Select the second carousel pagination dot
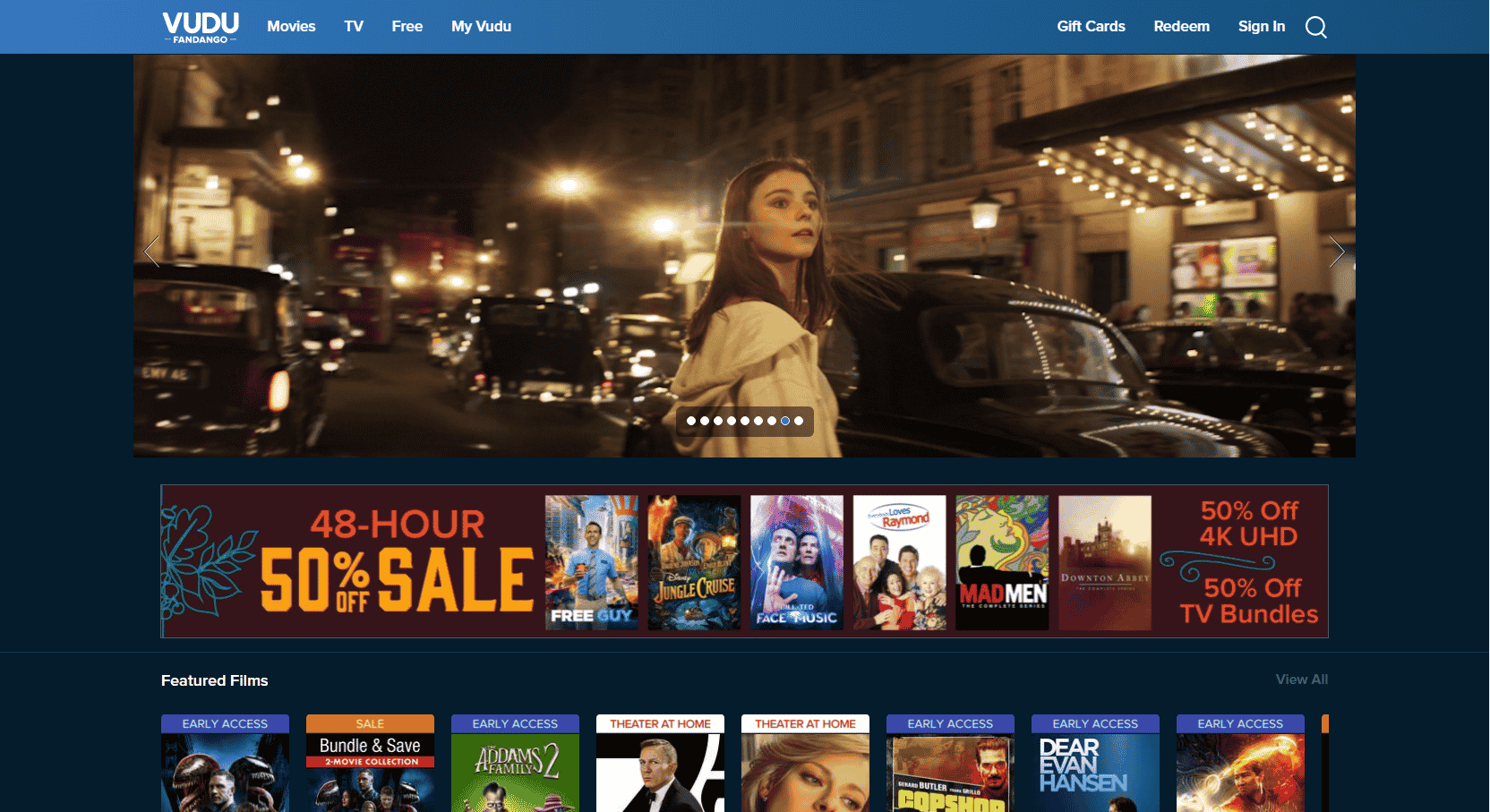The height and width of the screenshot is (812, 1490). point(705,421)
